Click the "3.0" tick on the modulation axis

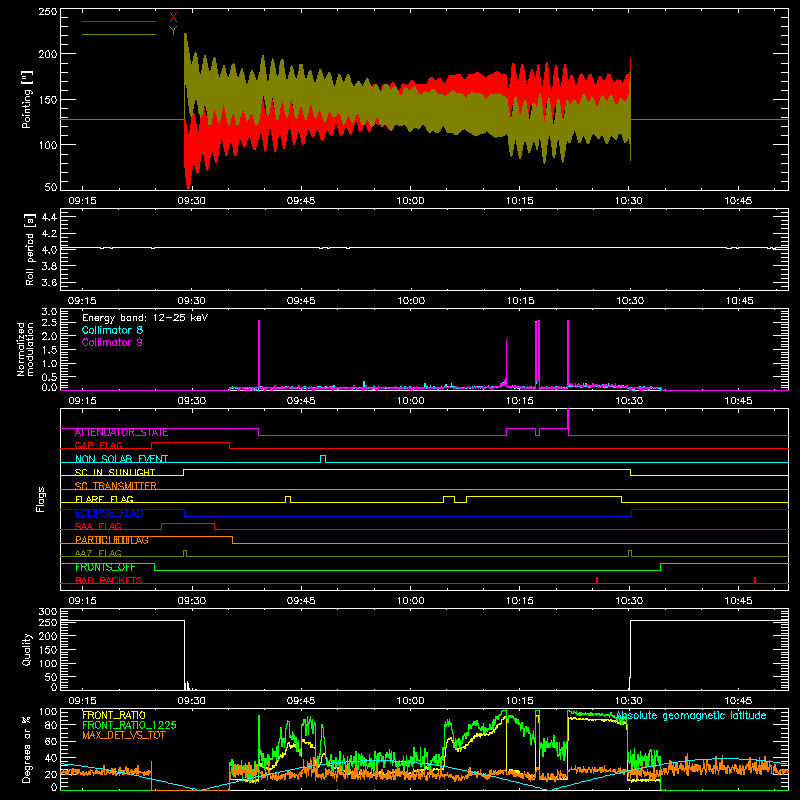point(49,312)
